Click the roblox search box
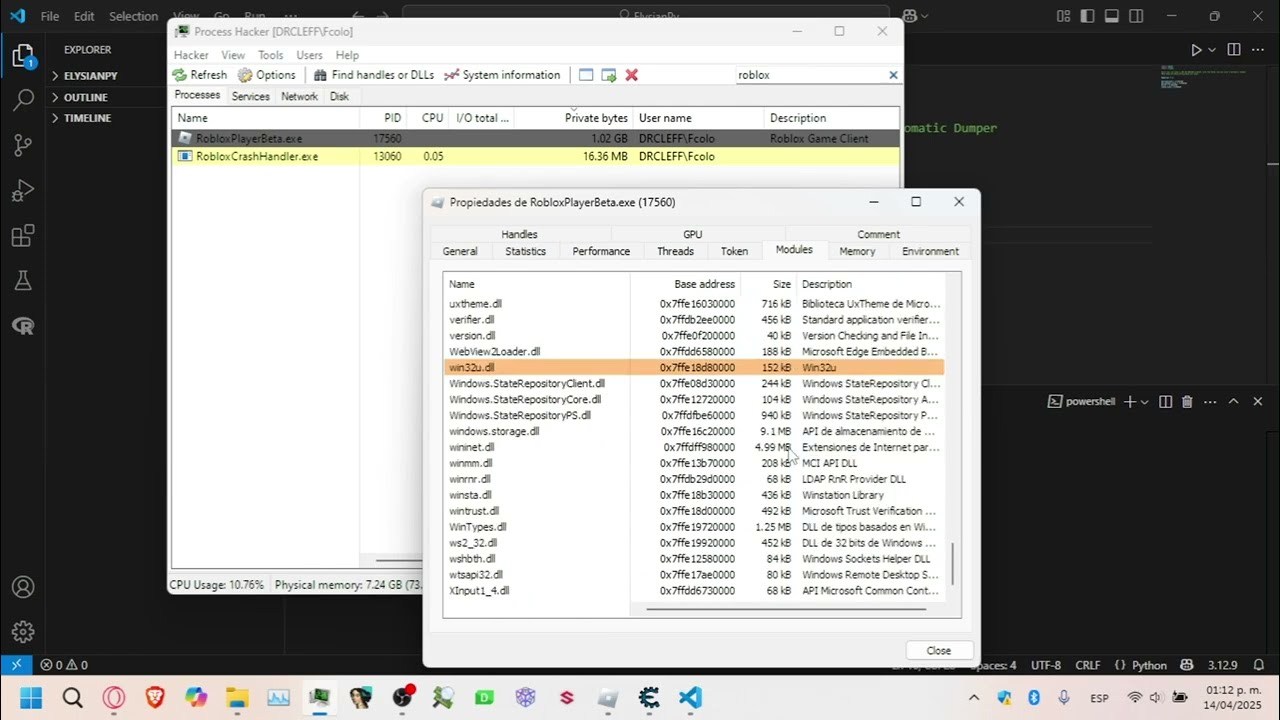1280x720 pixels. pyautogui.click(x=810, y=75)
